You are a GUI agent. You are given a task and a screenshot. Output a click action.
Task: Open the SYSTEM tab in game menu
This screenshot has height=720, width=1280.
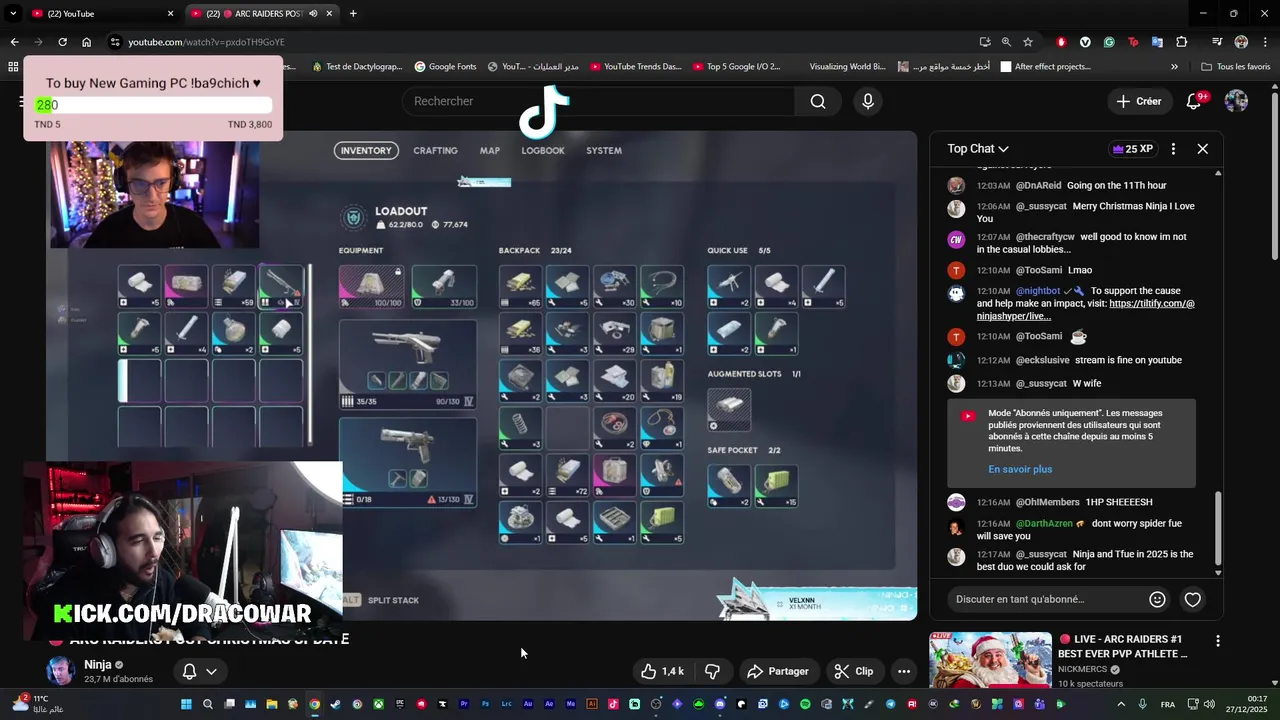coord(604,151)
